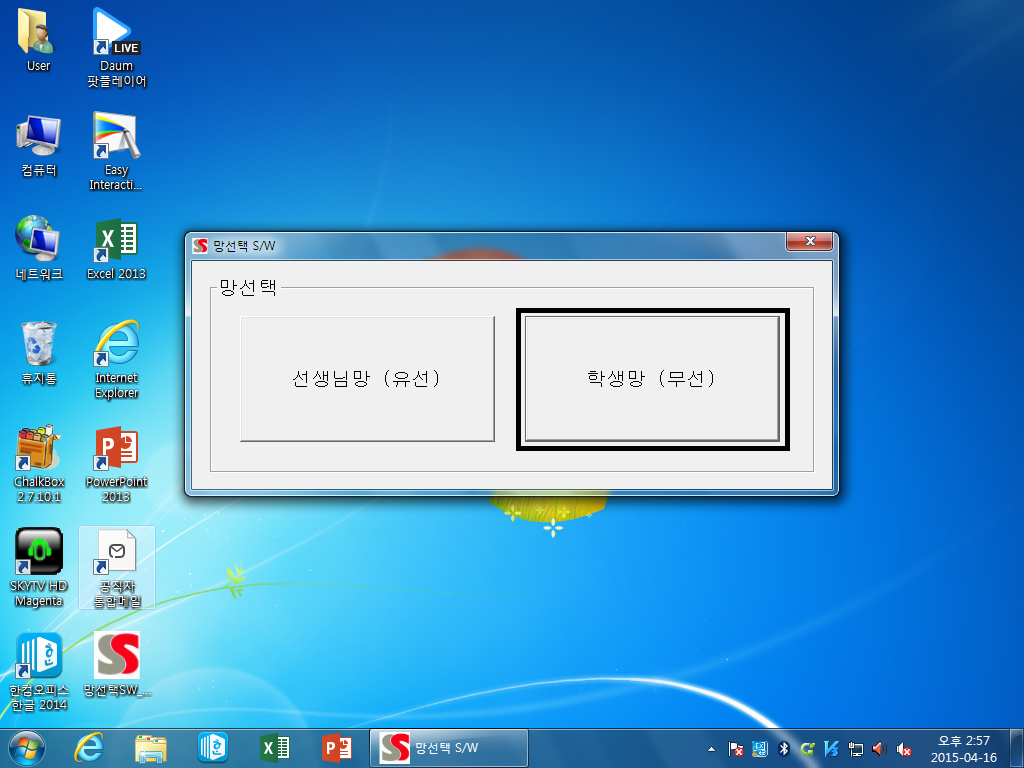Open the orange speaker volume tray icon
Viewport: 1024px width, 768px height.
[x=879, y=749]
